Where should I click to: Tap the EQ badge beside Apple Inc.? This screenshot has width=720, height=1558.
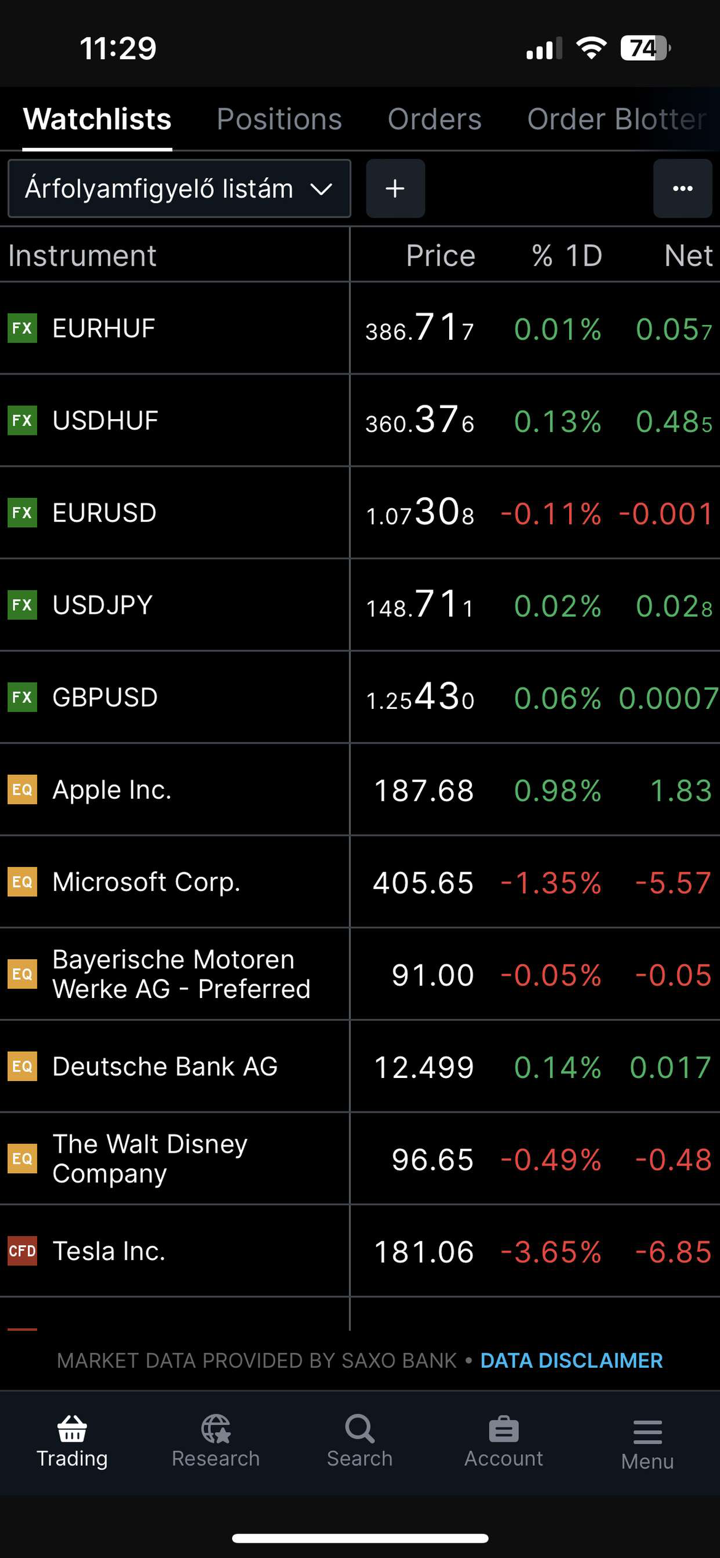(x=22, y=790)
